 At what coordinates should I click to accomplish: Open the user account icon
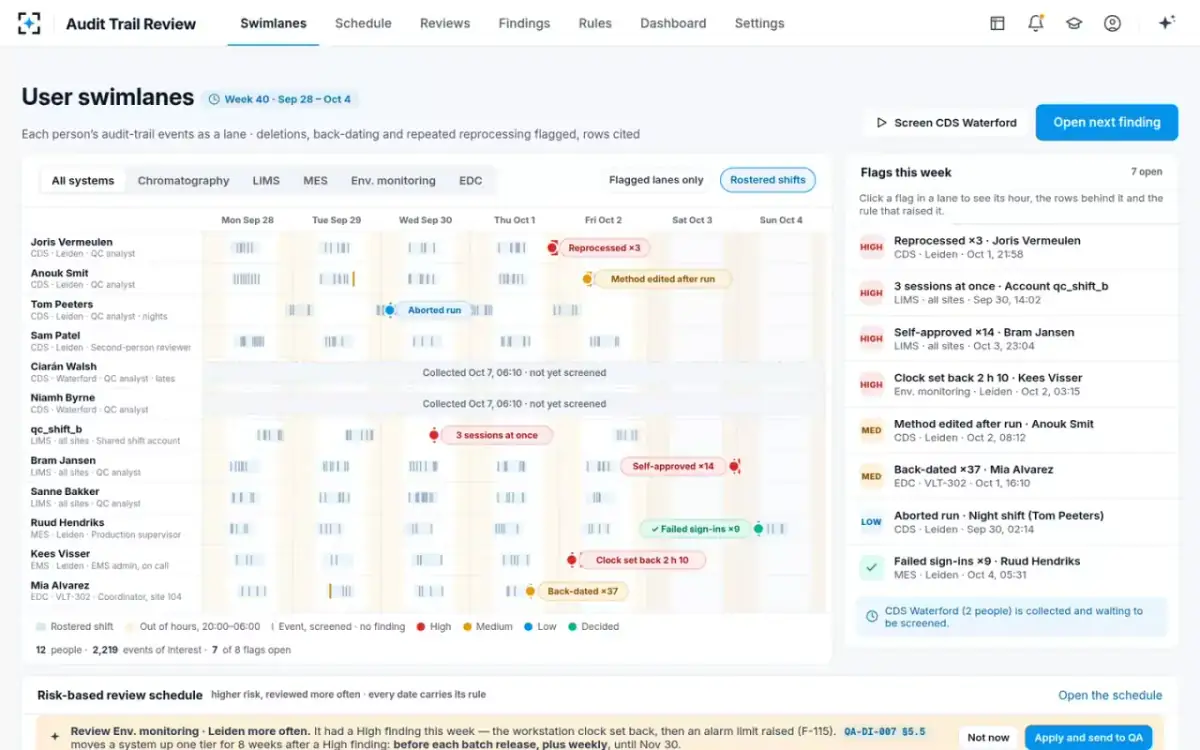point(1112,23)
